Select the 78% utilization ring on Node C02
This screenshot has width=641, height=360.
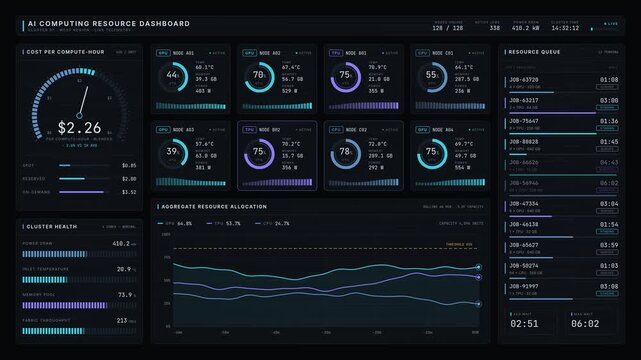coord(346,154)
